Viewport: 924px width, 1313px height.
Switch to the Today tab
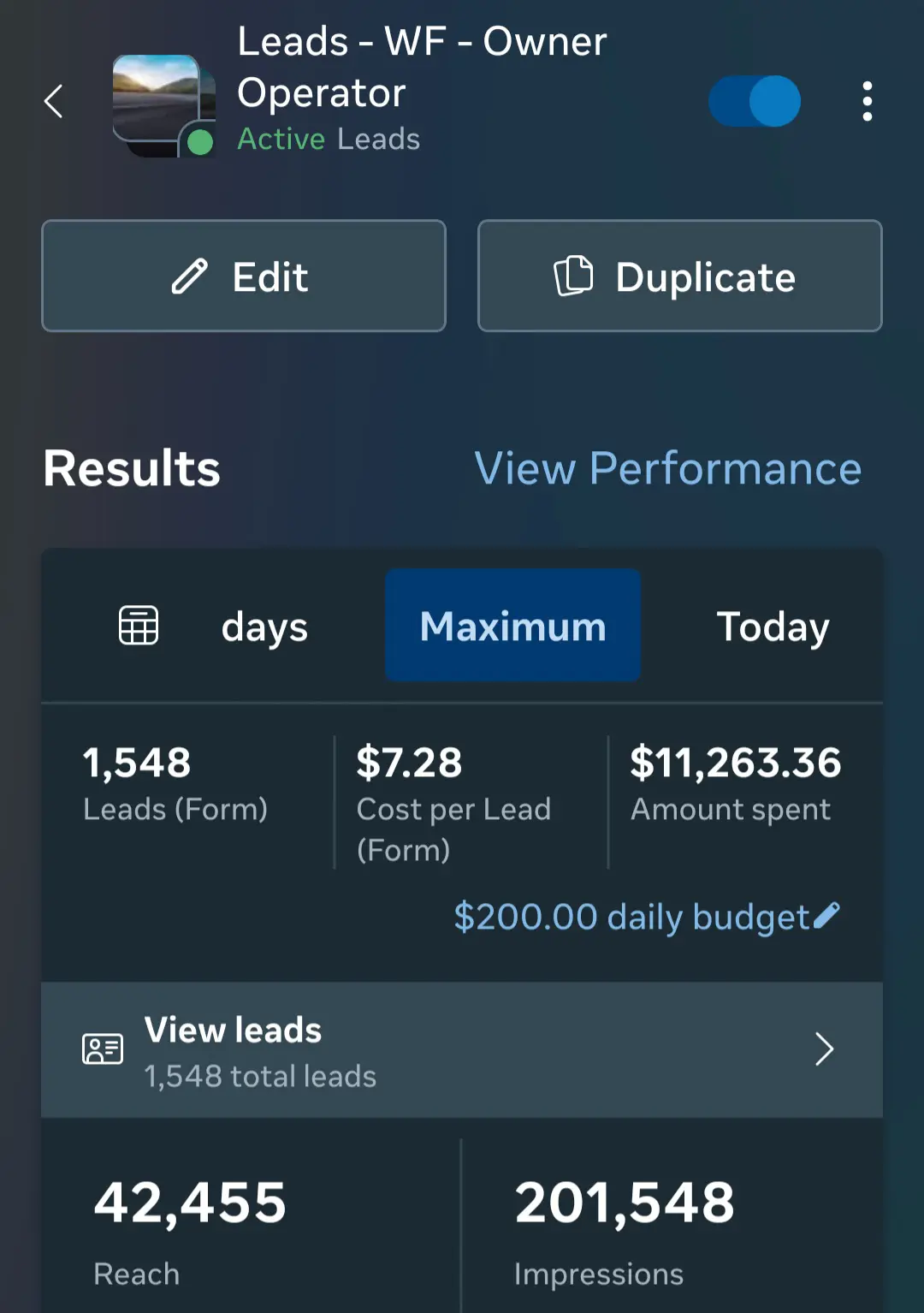click(773, 627)
